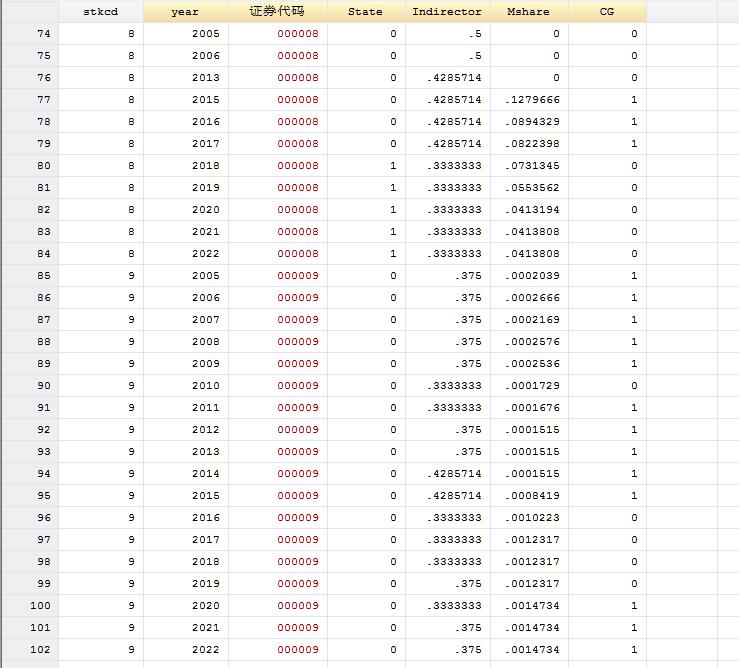The image size is (739, 668).
Task: Select the stkcd column header
Action: click(x=101, y=11)
